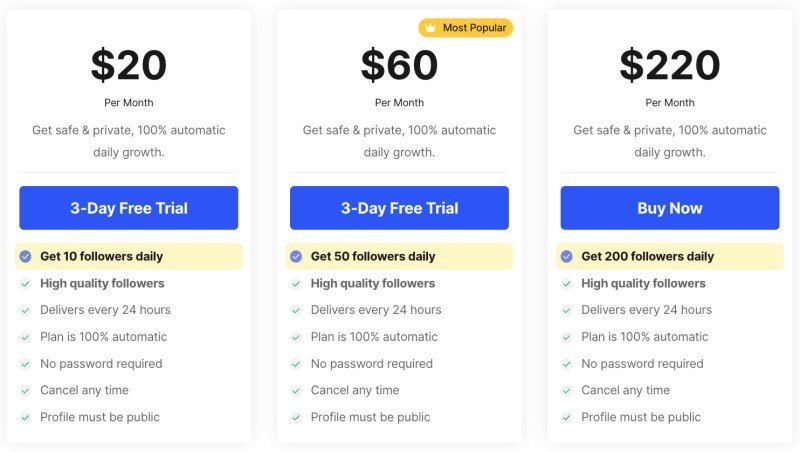Click blue check icon beside Get 50 followers daily
Image resolution: width=800 pixels, height=452 pixels.
tap(296, 256)
